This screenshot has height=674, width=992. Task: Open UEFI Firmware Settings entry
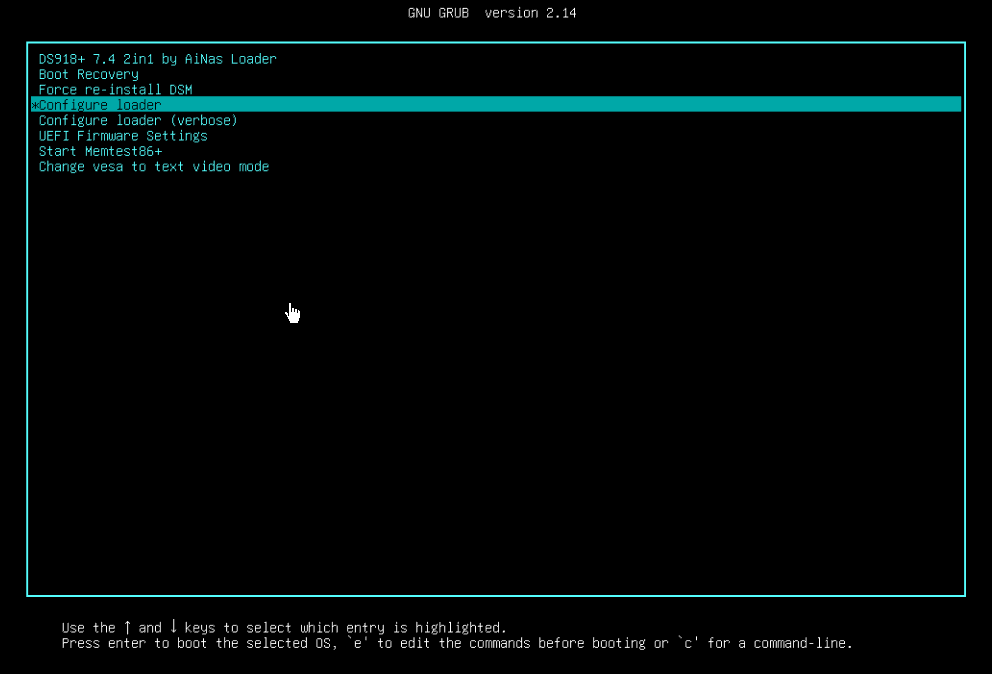tap(123, 135)
